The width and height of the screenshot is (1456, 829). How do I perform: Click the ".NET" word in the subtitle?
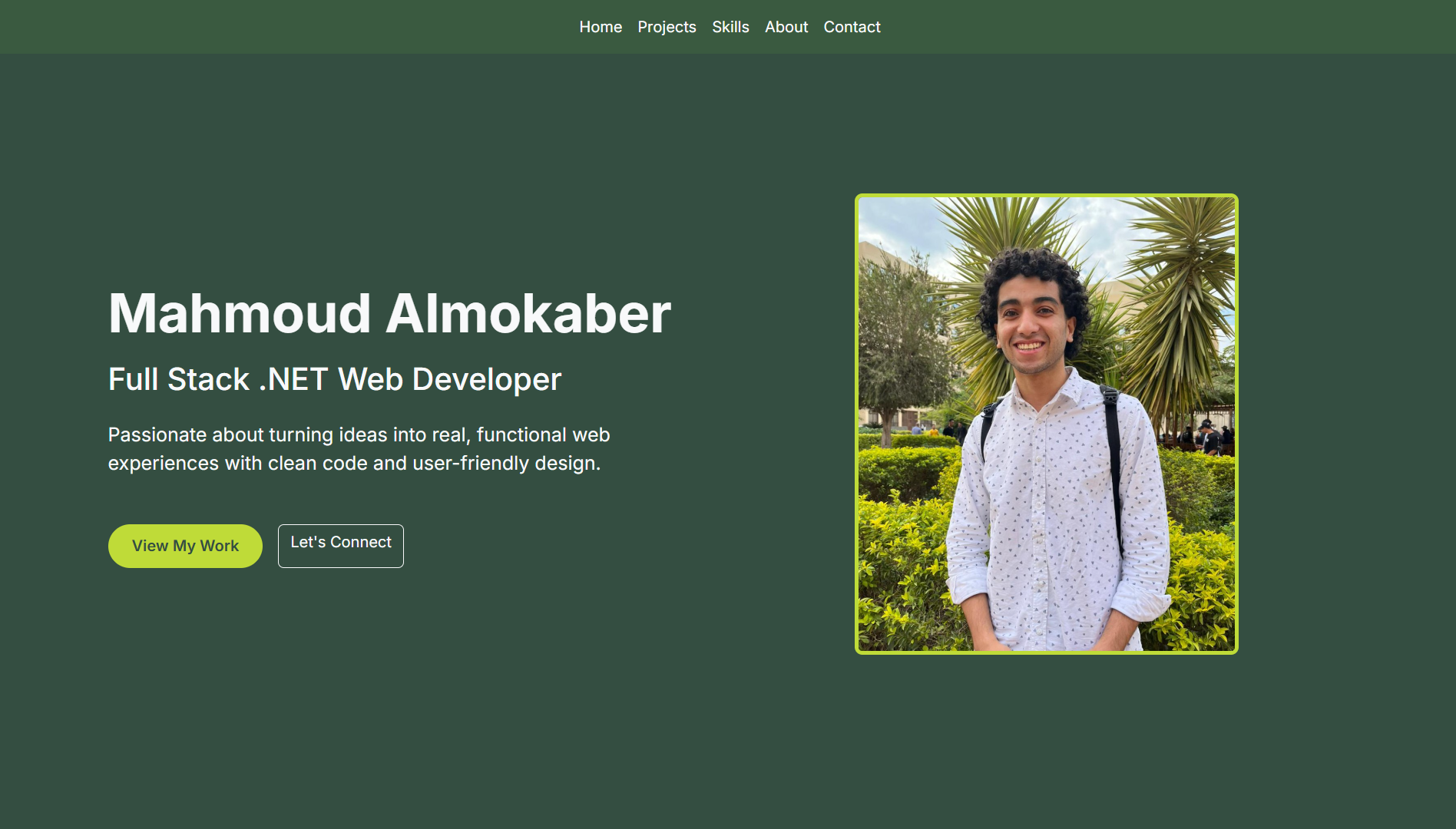point(293,379)
